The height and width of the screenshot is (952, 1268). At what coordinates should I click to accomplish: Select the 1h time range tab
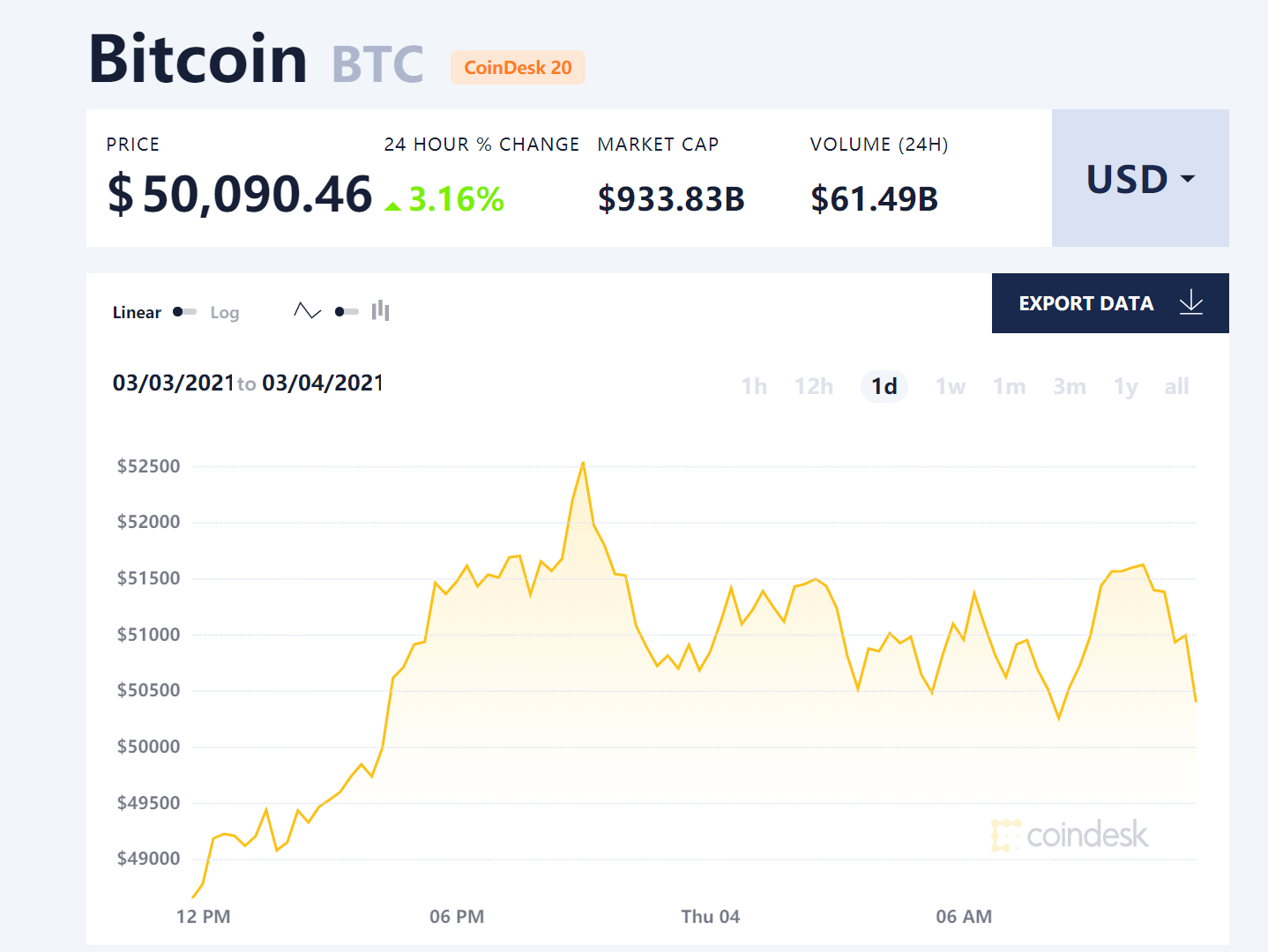tap(754, 386)
